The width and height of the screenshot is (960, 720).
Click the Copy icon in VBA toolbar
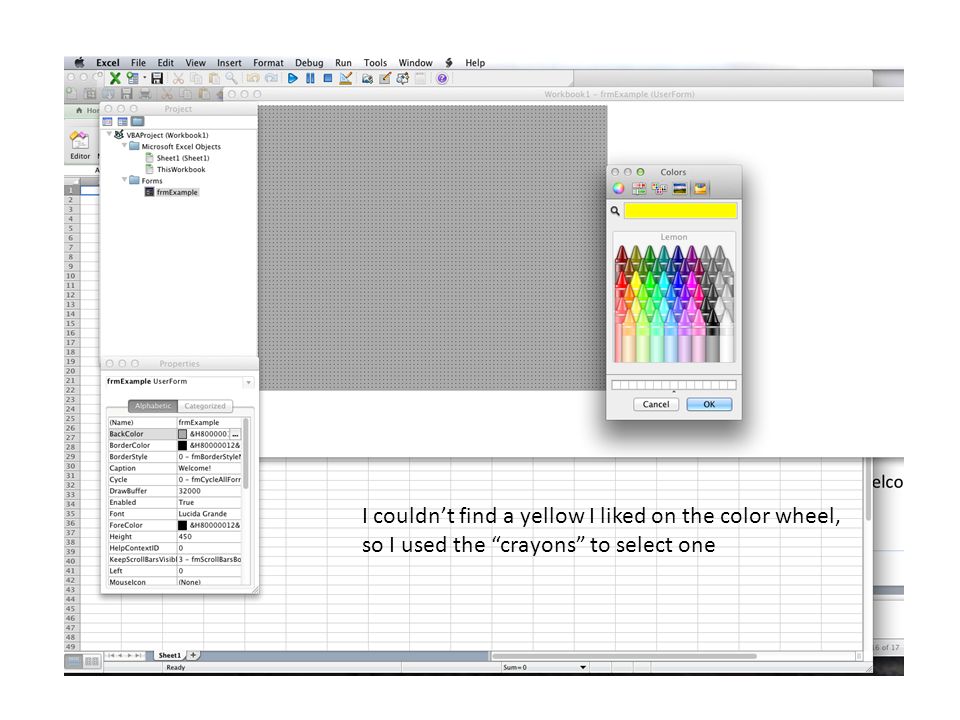196,78
